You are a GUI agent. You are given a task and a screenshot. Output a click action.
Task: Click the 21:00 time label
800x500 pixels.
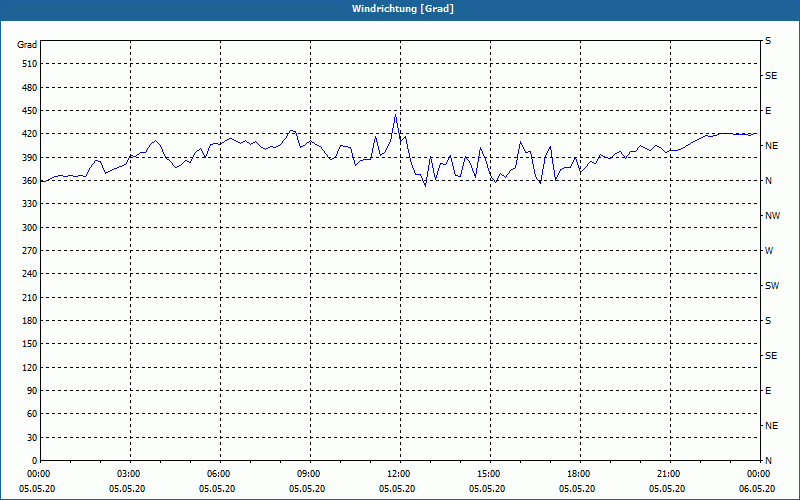pos(670,474)
